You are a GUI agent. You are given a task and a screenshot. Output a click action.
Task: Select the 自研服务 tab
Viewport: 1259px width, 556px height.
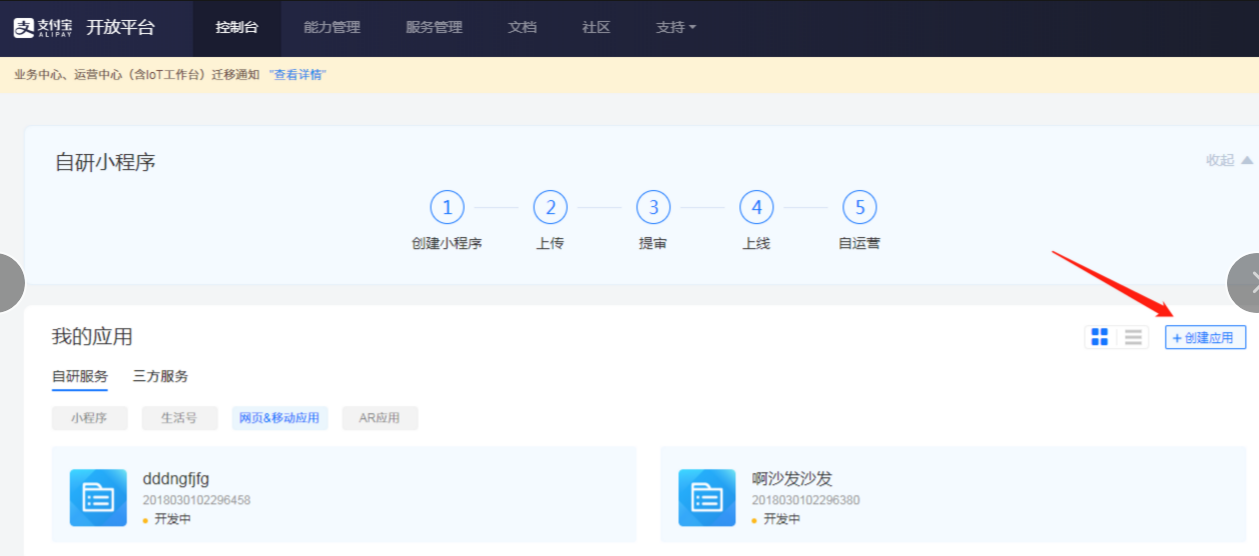[80, 377]
